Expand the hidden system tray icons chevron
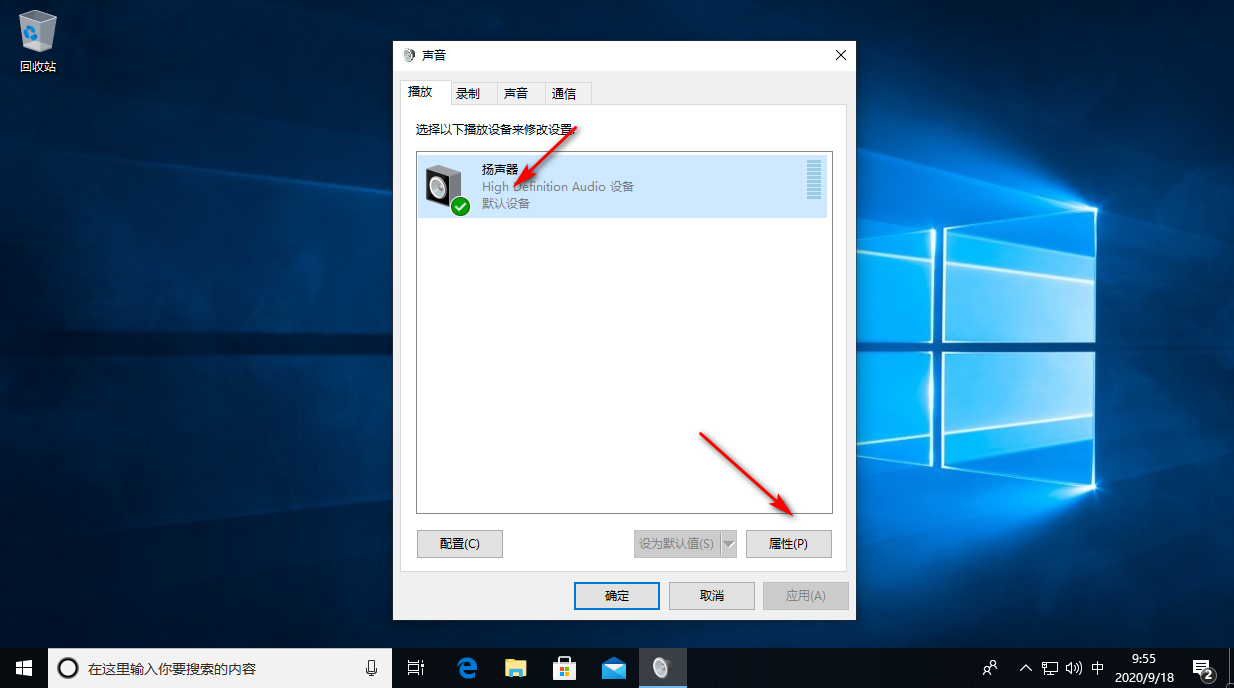Screen dimensions: 1234x688 coord(1026,668)
